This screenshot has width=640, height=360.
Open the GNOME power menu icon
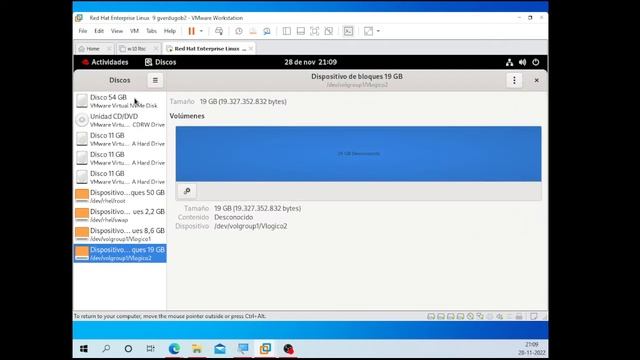coord(536,62)
